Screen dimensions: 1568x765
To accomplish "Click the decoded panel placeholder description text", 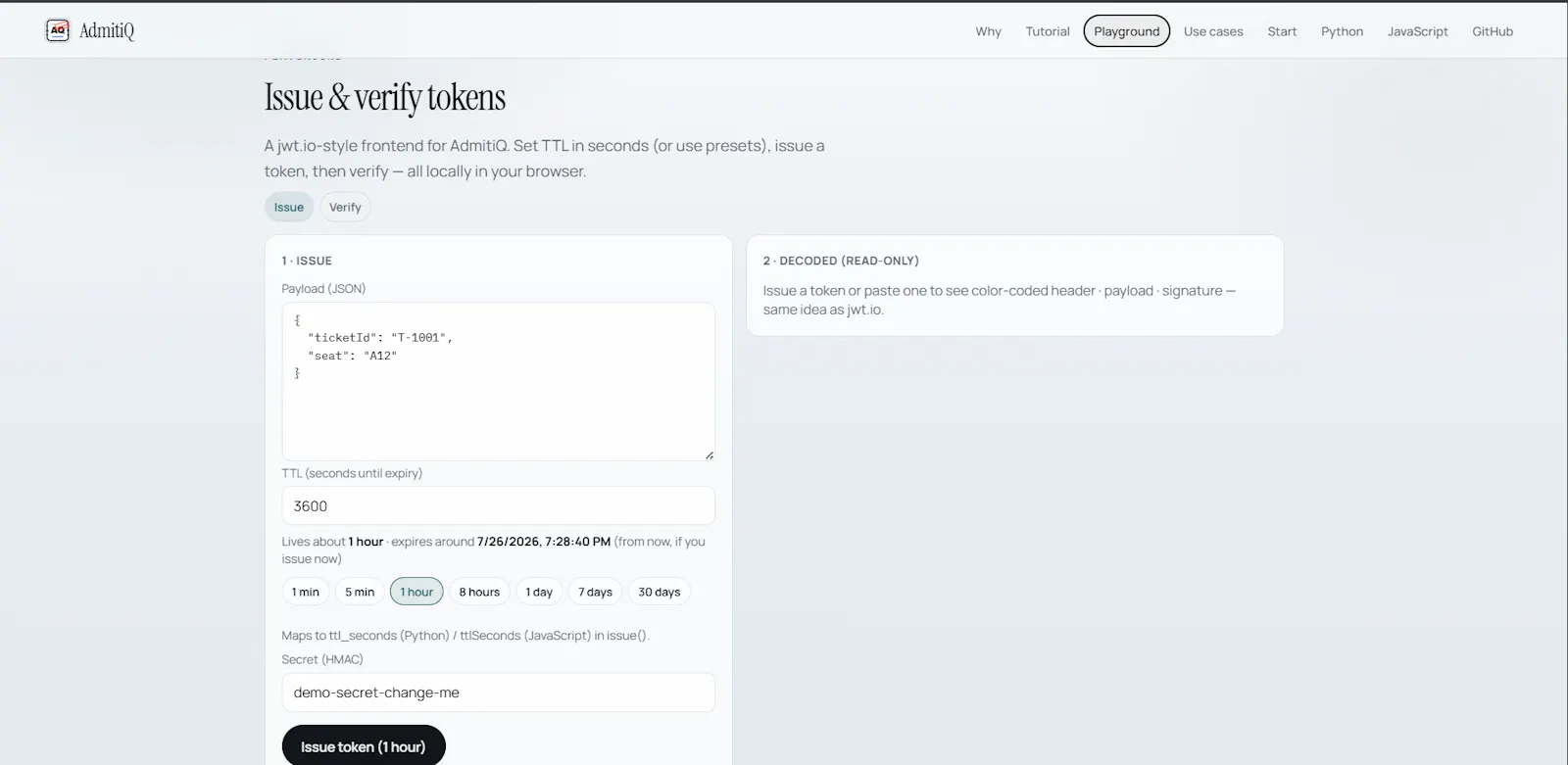I will tap(1000, 300).
